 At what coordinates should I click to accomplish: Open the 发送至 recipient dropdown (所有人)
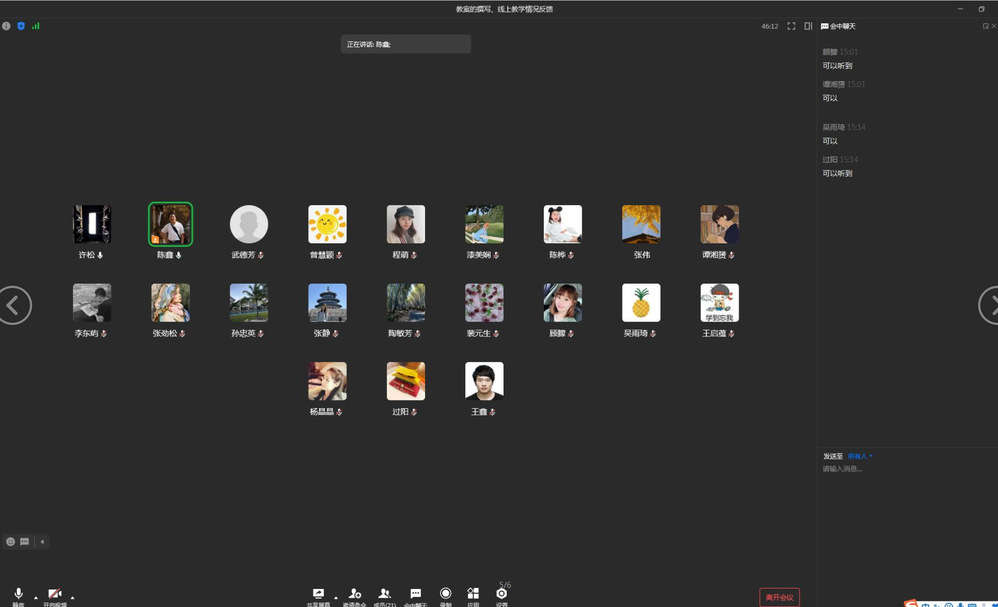point(860,456)
